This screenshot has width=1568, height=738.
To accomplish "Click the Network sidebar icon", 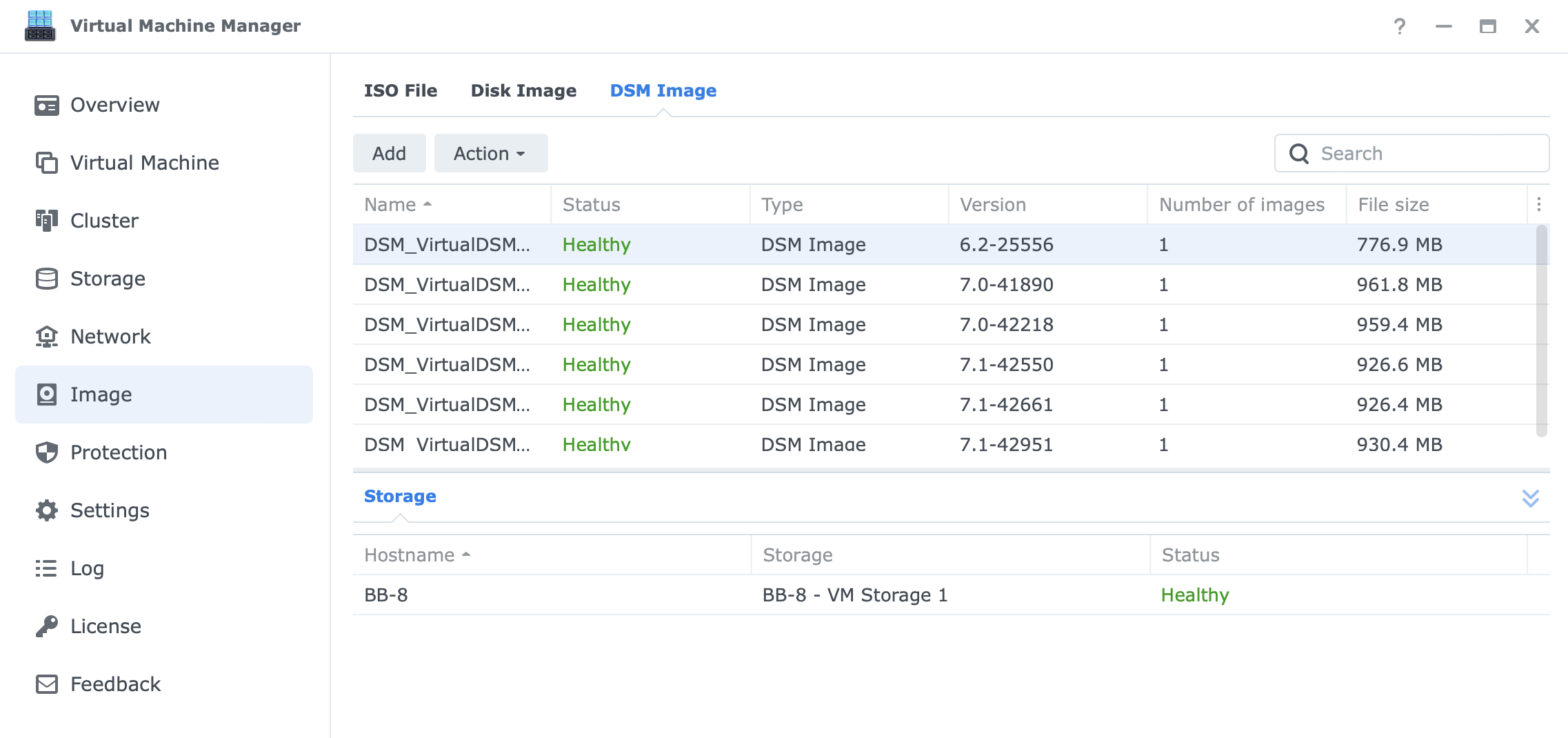I will tap(47, 337).
